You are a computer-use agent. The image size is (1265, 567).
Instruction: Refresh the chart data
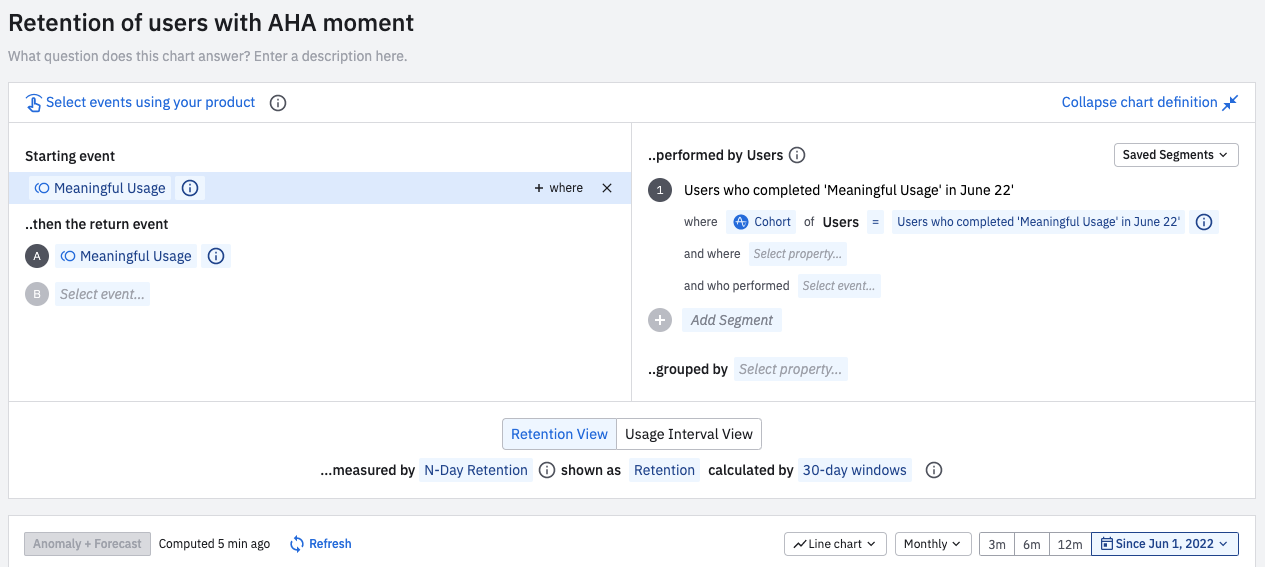[x=321, y=544]
